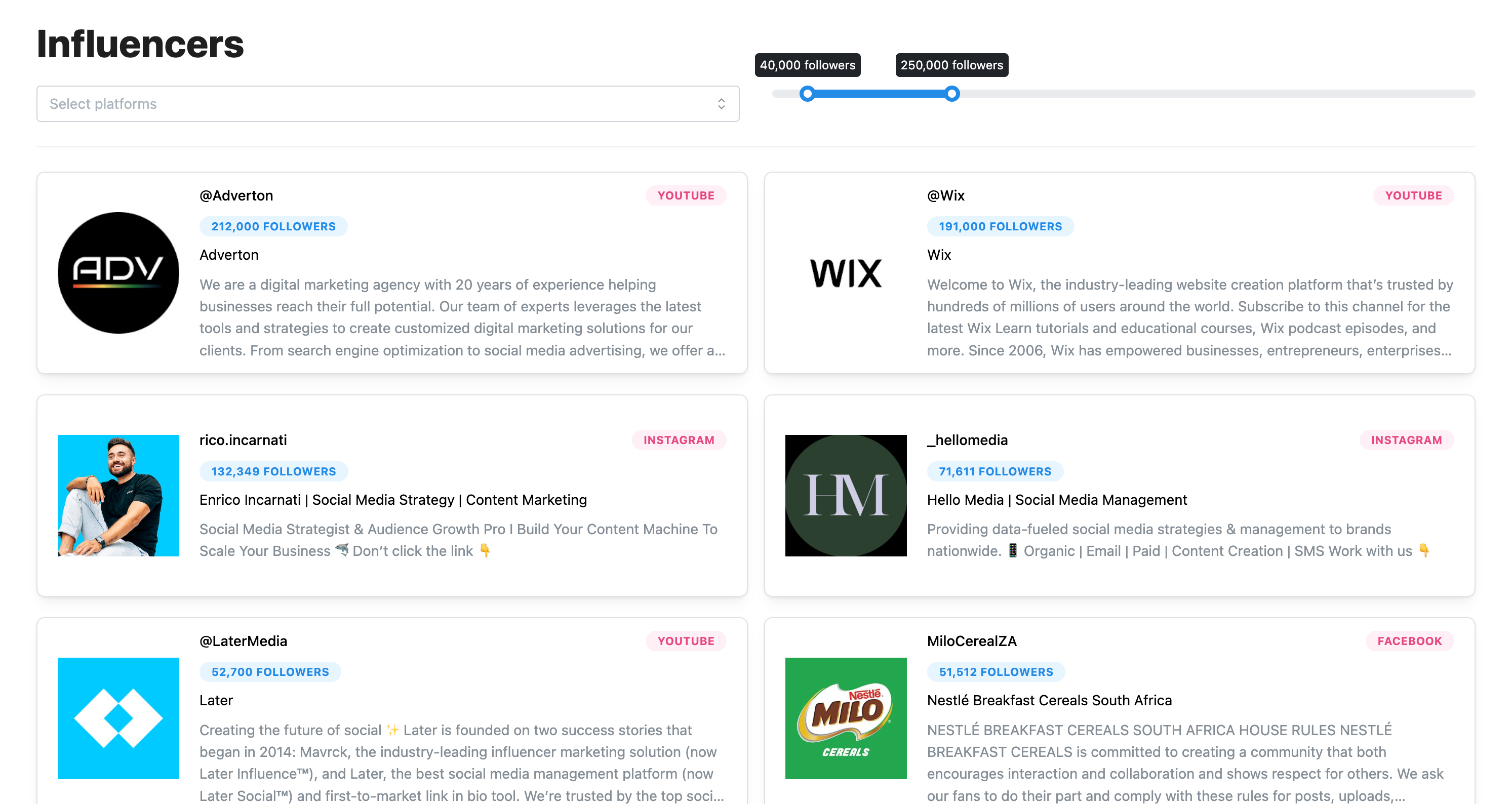Image resolution: width=1512 pixels, height=804 pixels.
Task: Click the Instagram tag on rico.incarnati card
Action: point(679,440)
